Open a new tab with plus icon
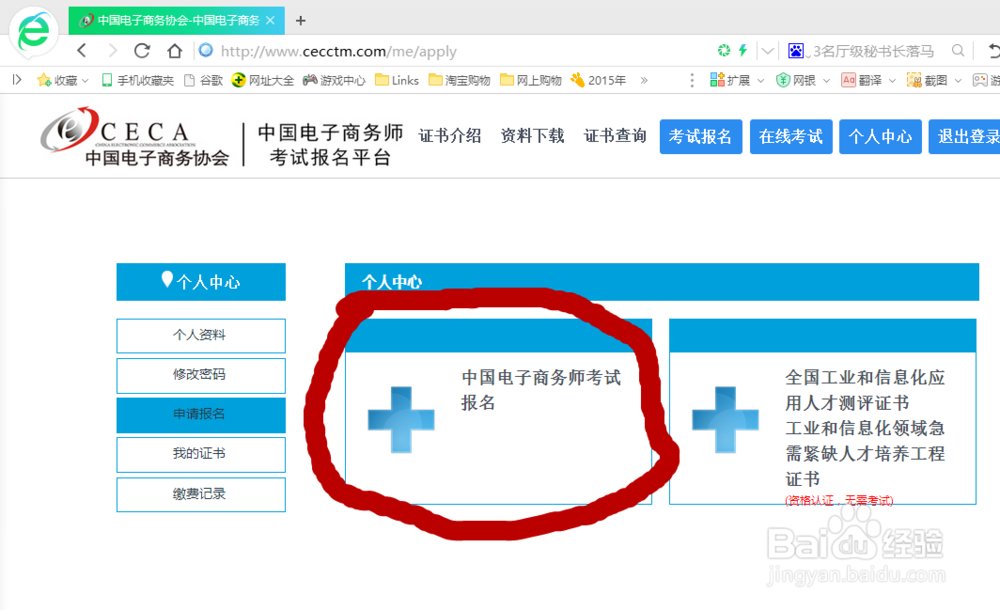Viewport: 1000px width, 610px height. pos(300,20)
